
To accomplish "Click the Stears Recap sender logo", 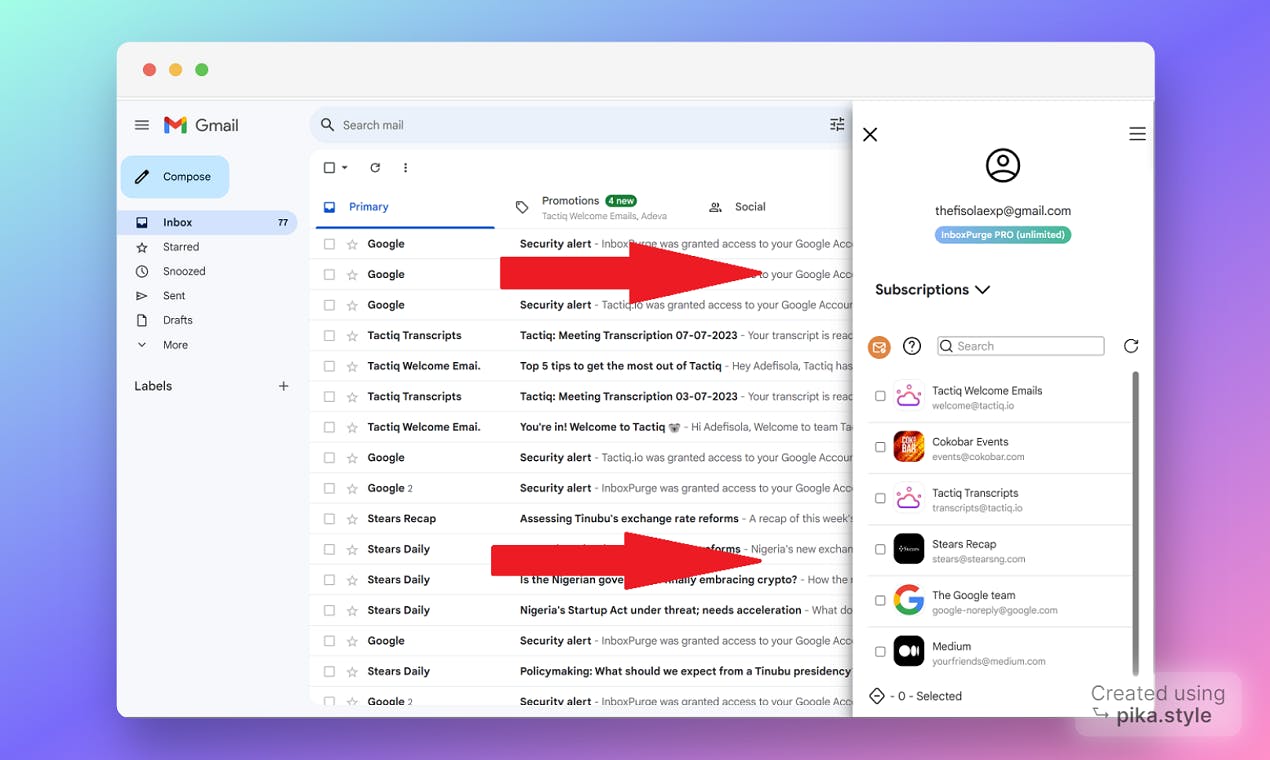I will click(909, 549).
